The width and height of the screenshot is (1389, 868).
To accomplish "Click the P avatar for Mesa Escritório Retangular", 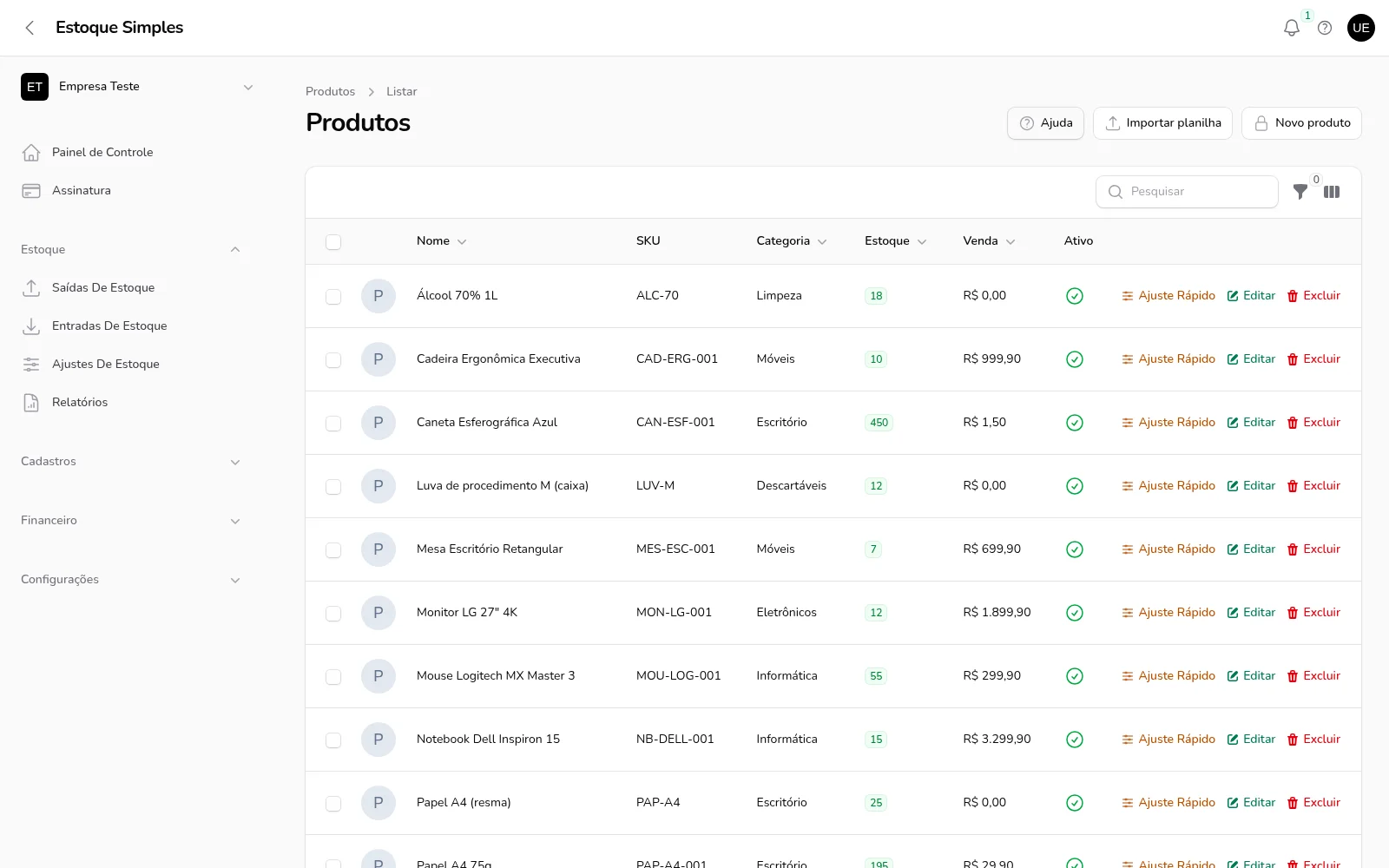I will click(379, 549).
